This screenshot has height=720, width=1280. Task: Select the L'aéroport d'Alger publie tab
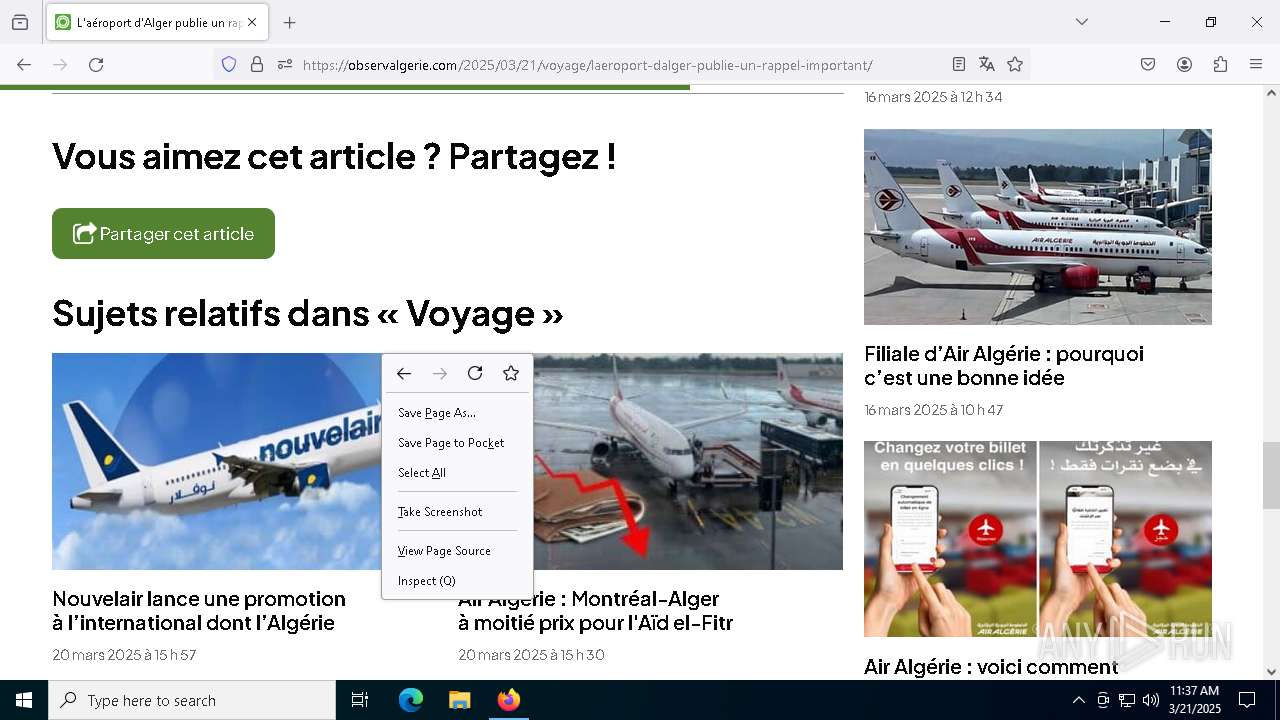(x=157, y=22)
